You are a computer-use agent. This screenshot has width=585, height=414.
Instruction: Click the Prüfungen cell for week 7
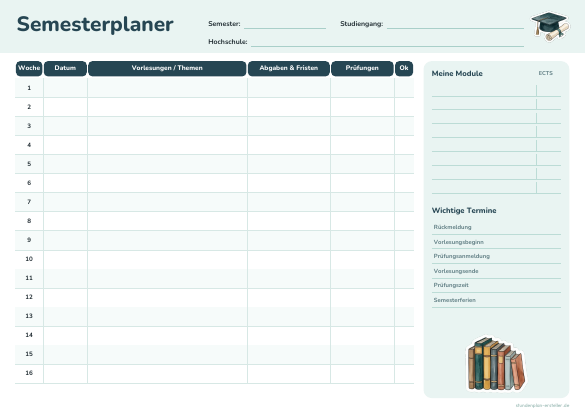[x=363, y=202]
